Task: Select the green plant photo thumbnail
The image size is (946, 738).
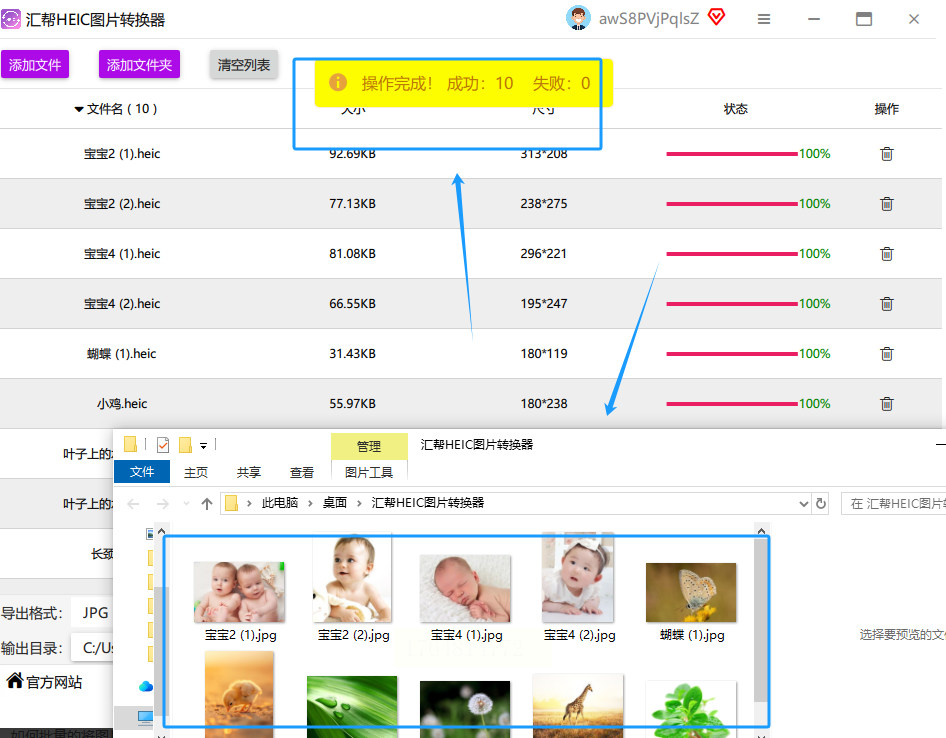Action: coord(691,709)
